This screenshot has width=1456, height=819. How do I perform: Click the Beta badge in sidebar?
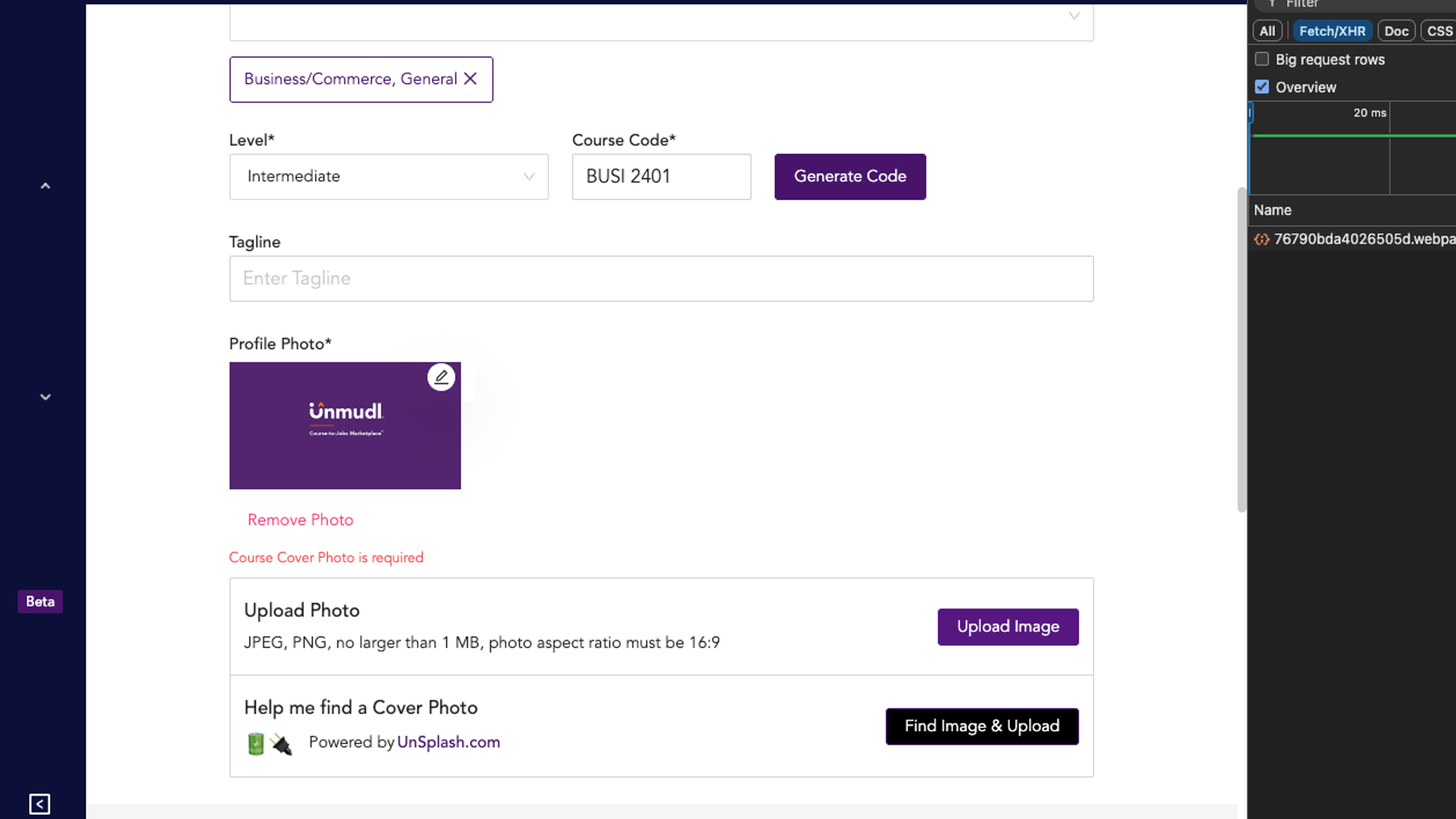click(x=40, y=601)
